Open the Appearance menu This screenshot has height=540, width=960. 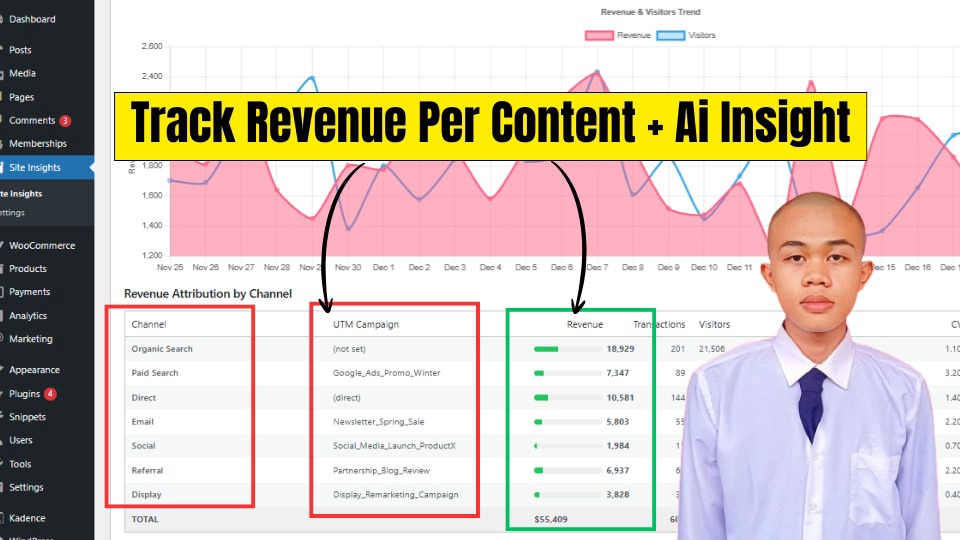pyautogui.click(x=34, y=370)
